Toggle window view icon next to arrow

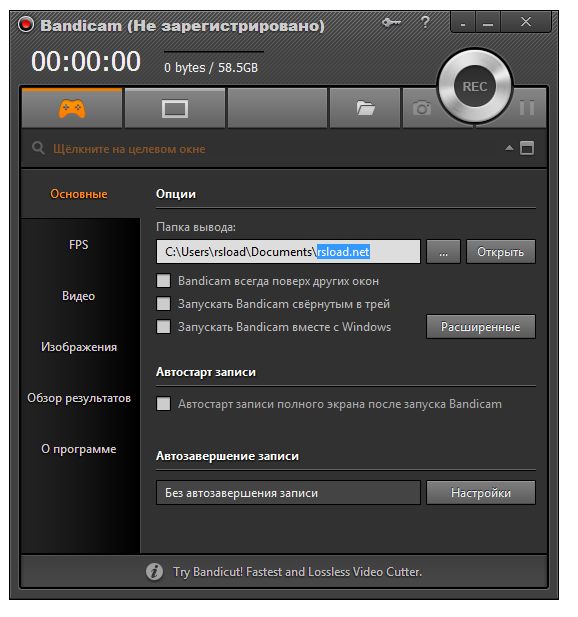pos(527,148)
